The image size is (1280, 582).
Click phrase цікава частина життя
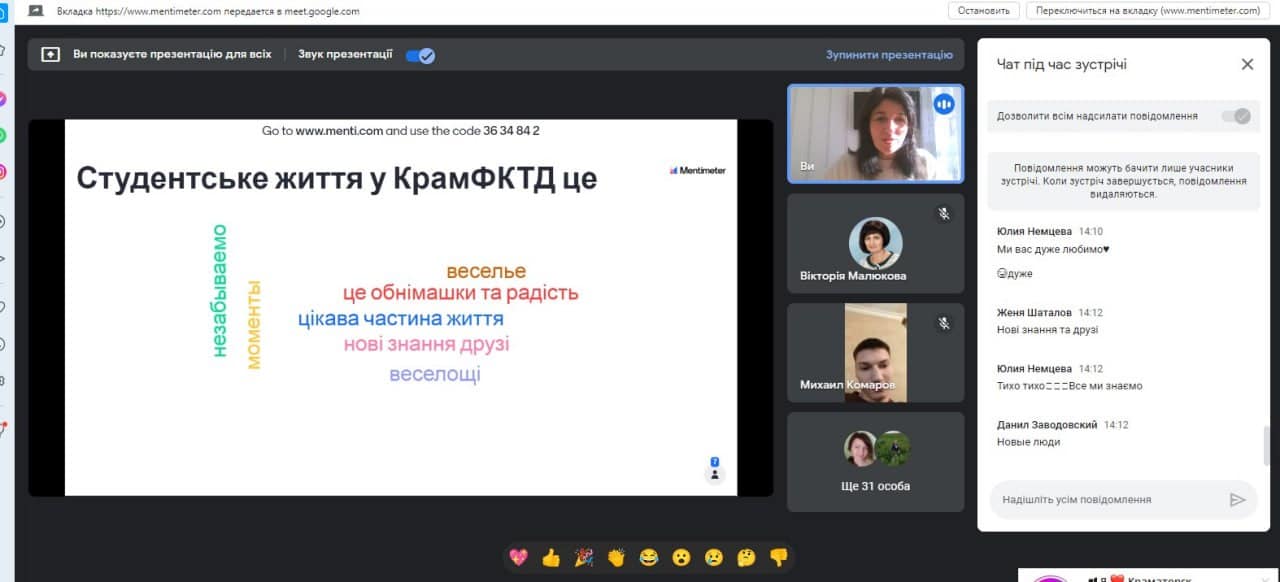[401, 320]
